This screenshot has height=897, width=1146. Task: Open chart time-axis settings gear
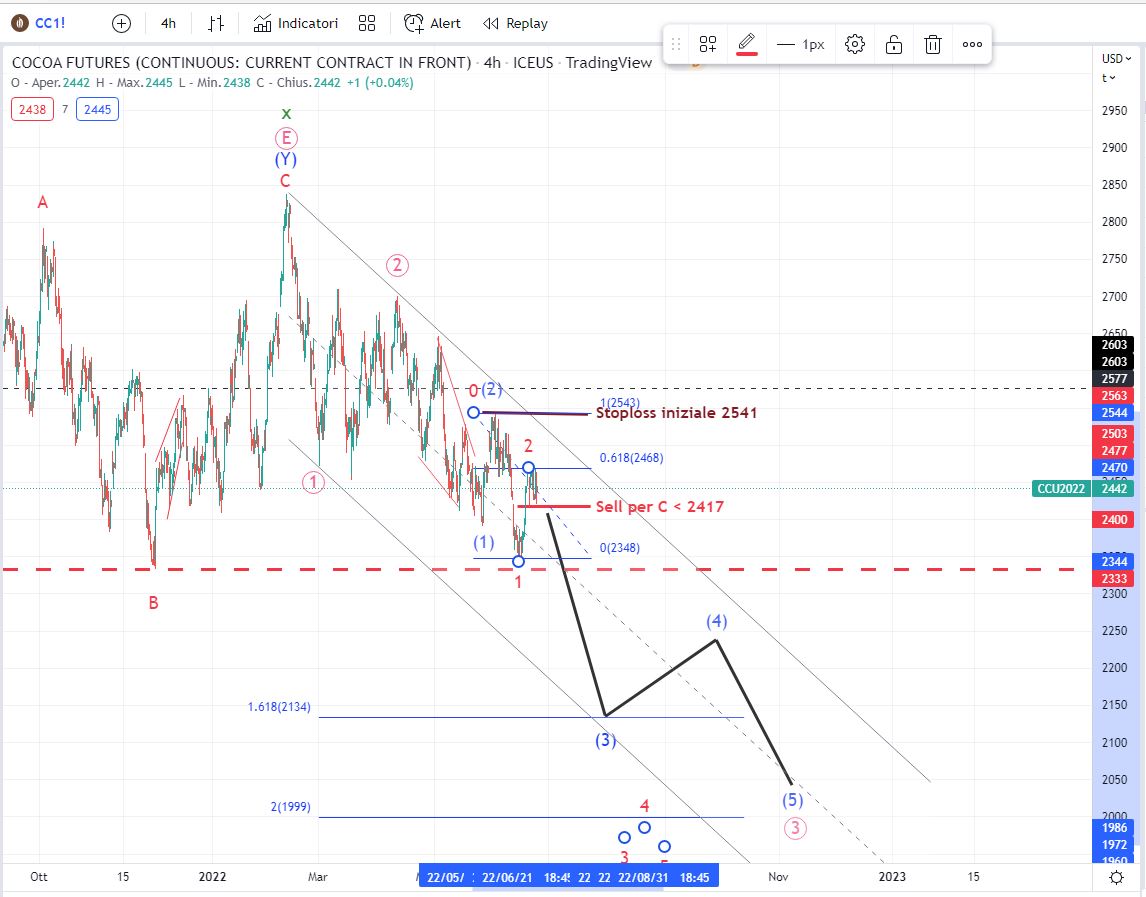[1116, 877]
